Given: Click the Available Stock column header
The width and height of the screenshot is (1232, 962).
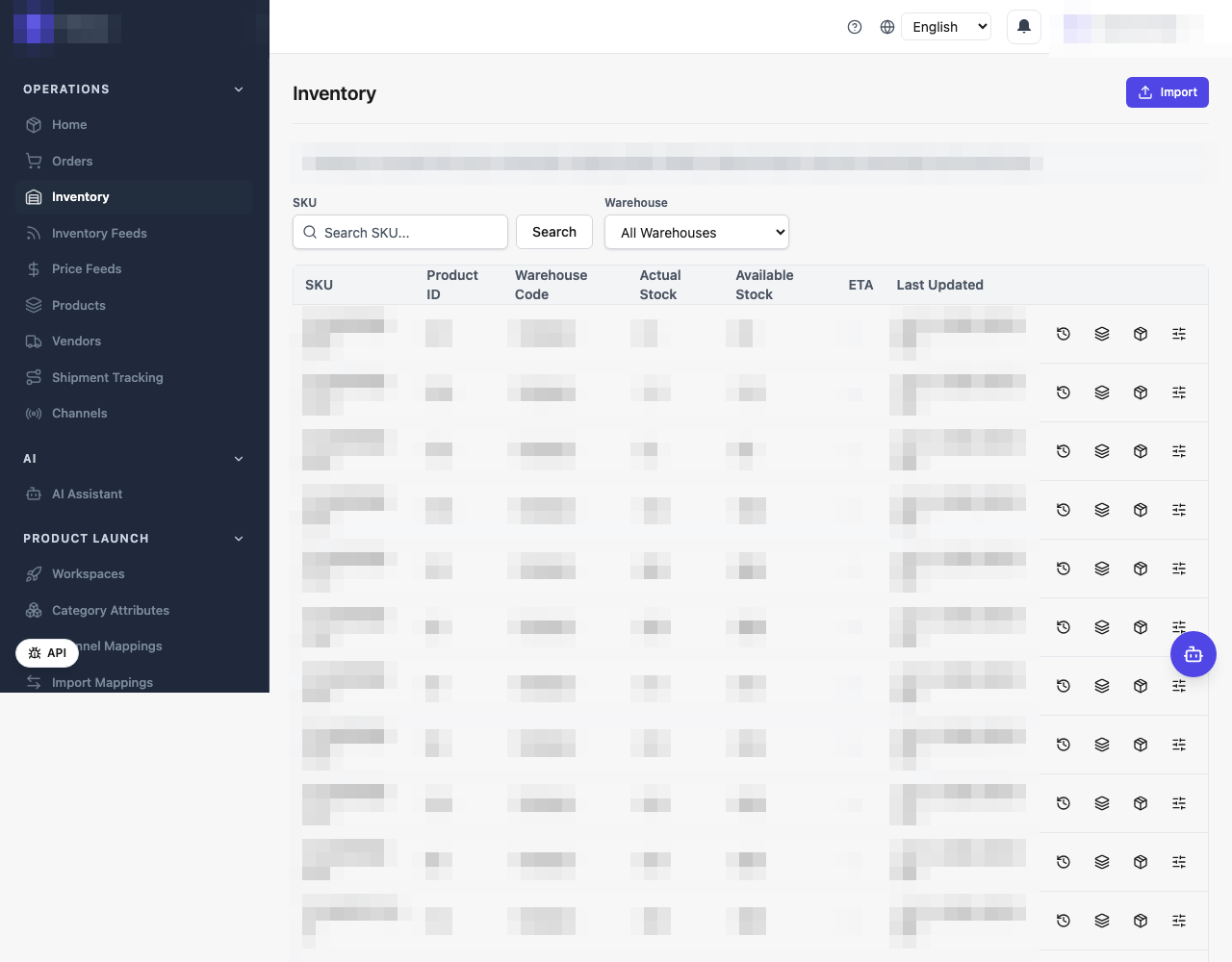Looking at the screenshot, I should click(764, 285).
